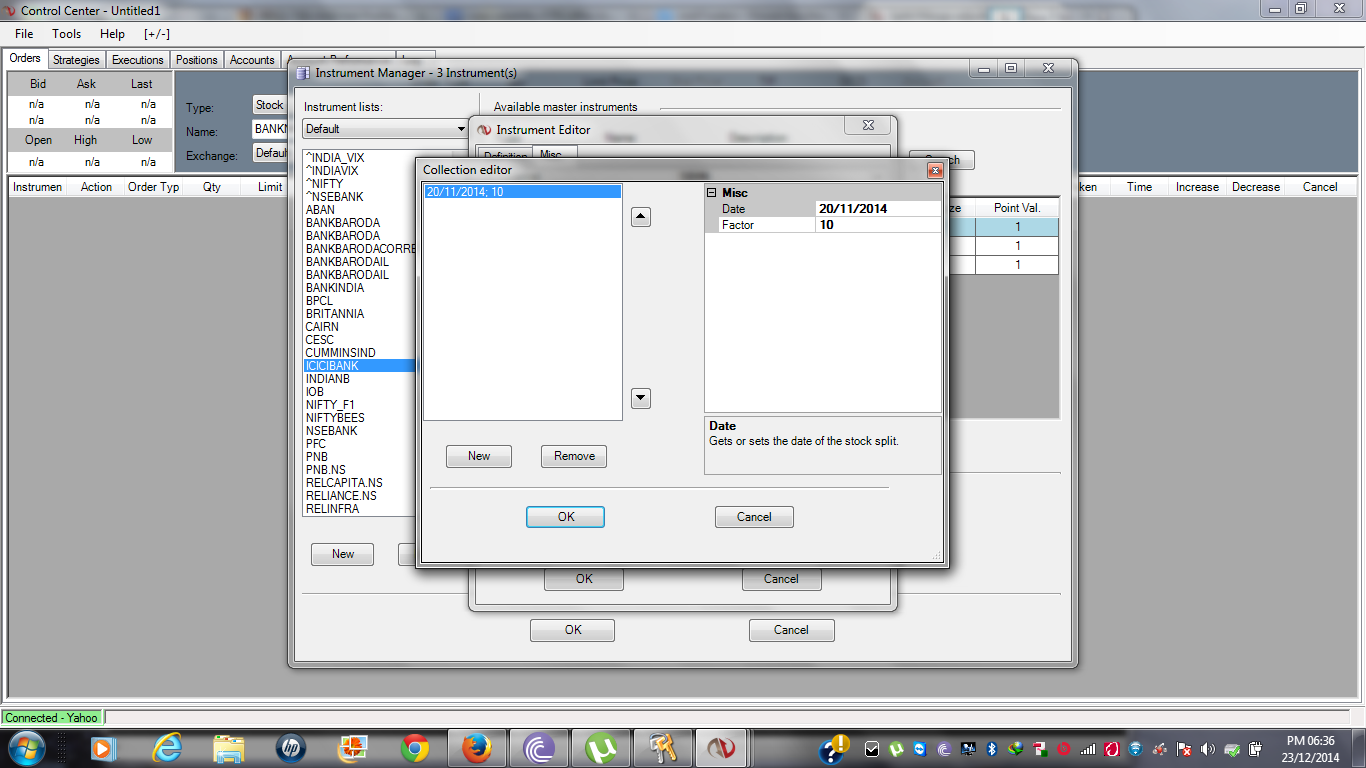Switch to the Accounts tab

[252, 60]
